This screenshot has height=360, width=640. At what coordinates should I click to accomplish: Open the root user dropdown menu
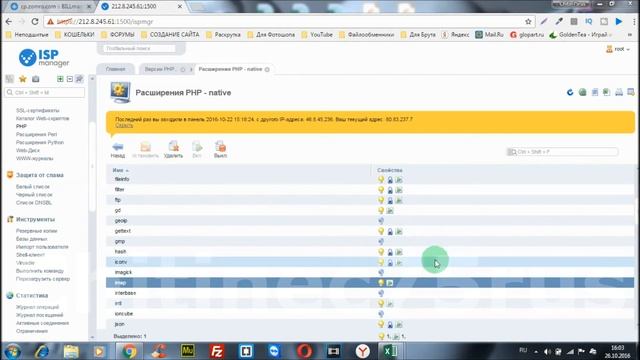coord(618,49)
